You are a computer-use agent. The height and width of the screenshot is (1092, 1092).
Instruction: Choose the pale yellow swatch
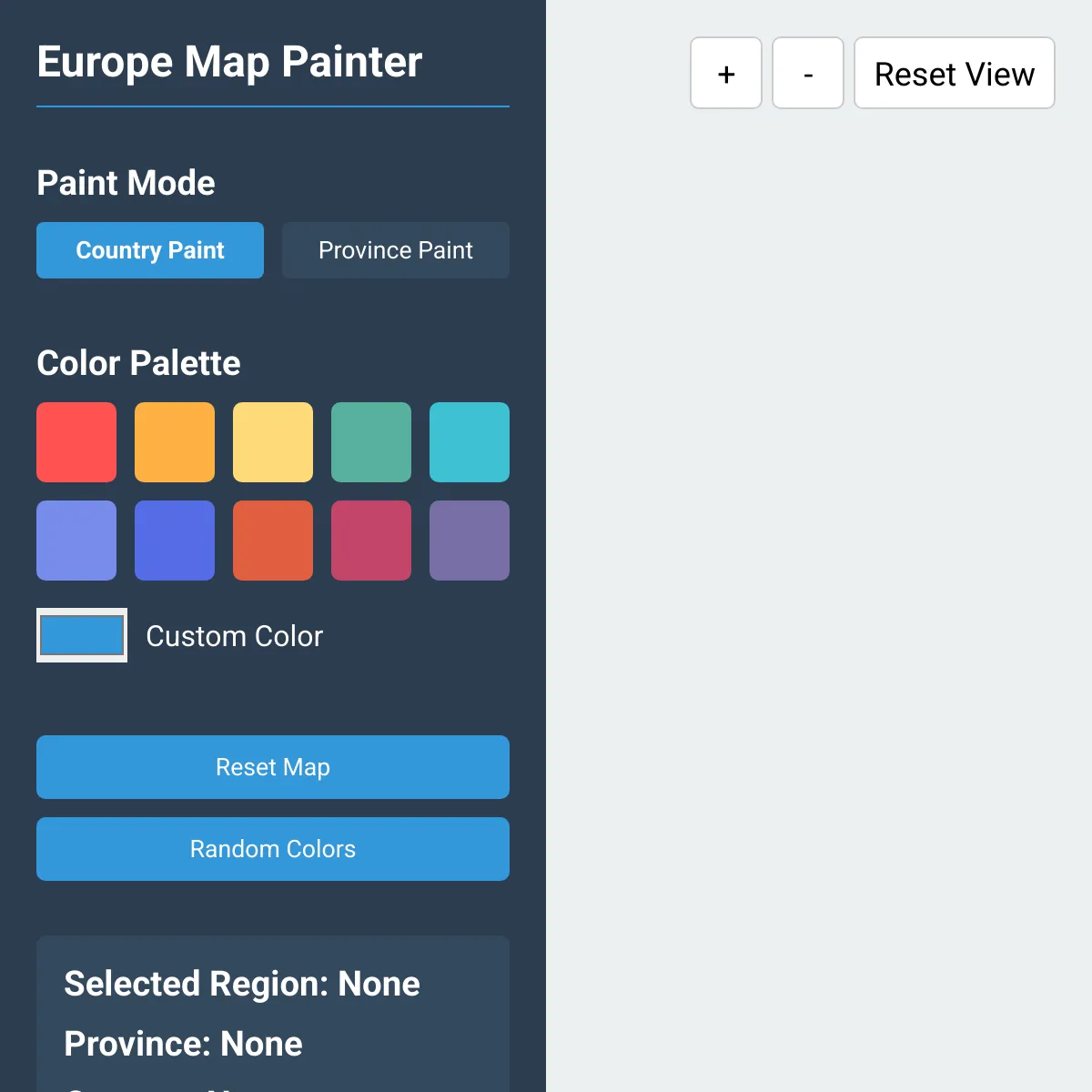click(273, 442)
